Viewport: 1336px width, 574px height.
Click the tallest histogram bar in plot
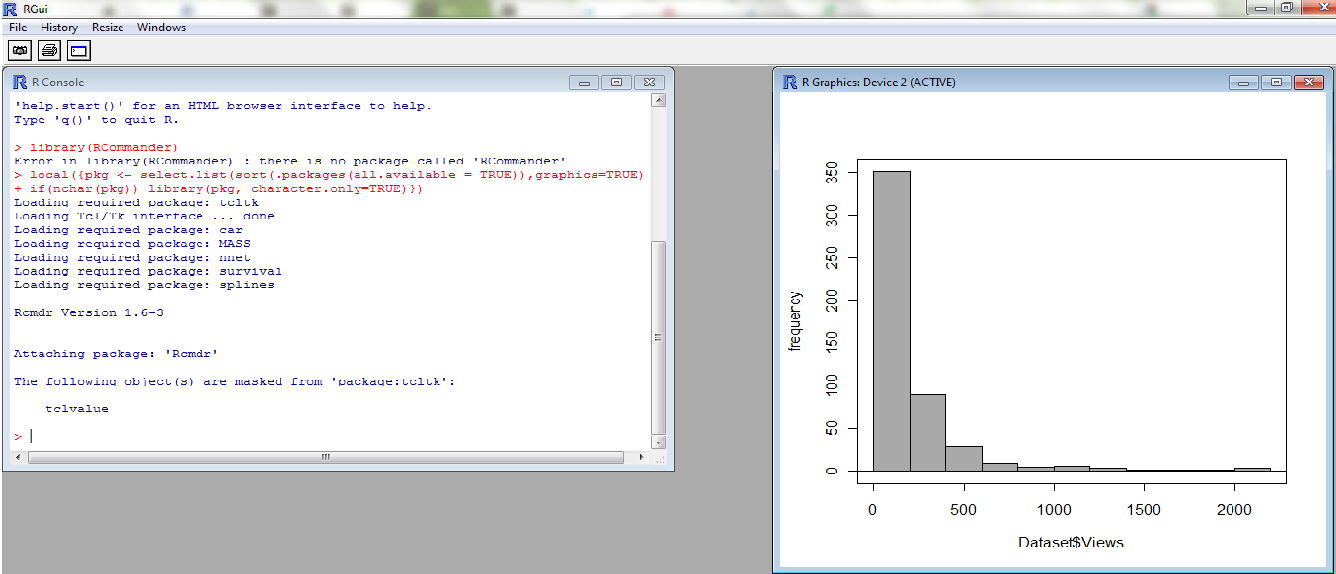coord(891,320)
